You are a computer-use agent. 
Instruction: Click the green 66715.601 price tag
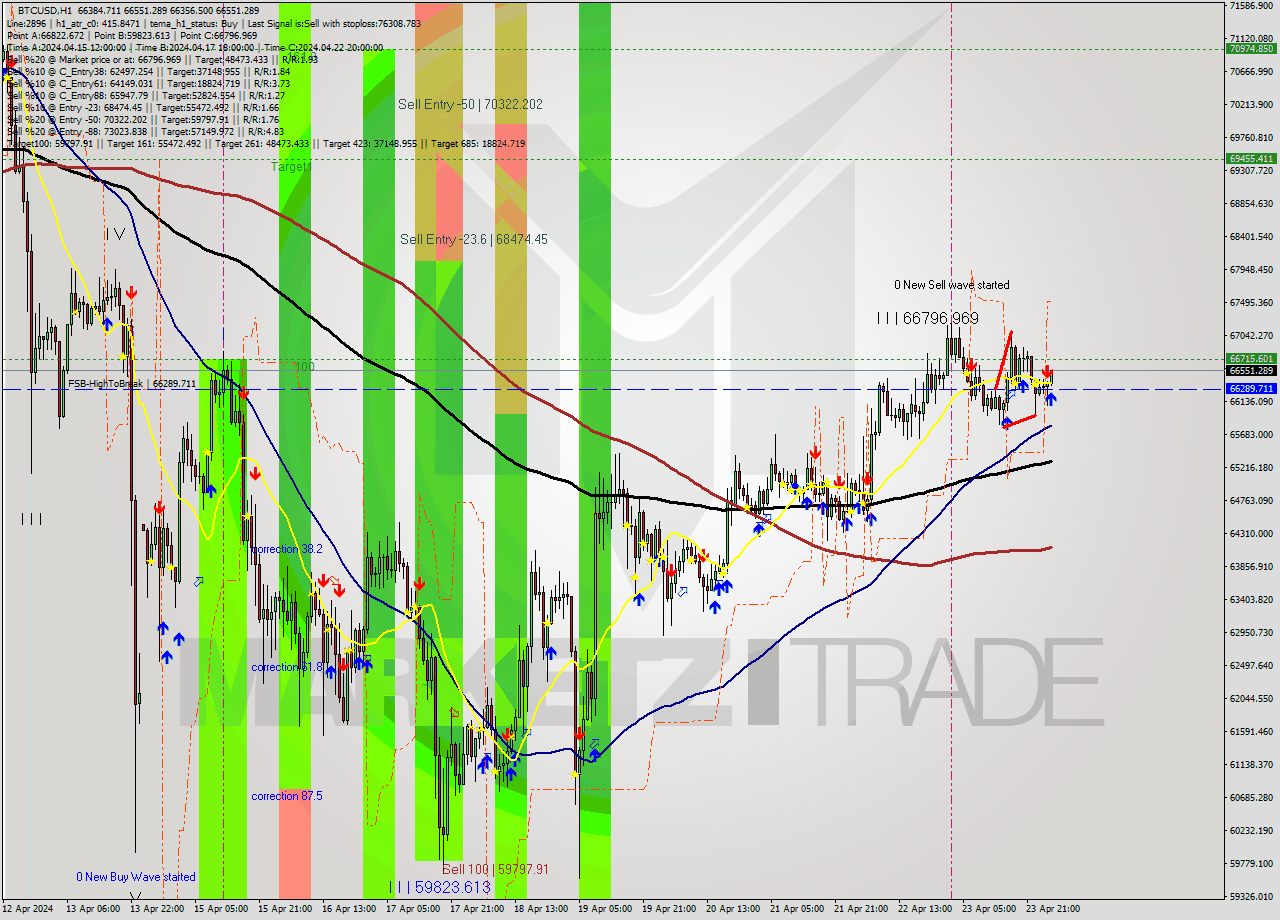coord(1250,358)
